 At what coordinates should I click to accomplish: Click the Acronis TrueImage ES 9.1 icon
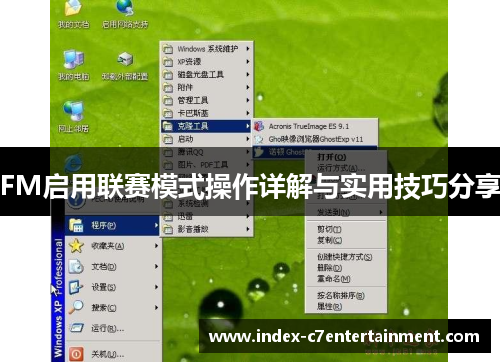click(x=259, y=126)
